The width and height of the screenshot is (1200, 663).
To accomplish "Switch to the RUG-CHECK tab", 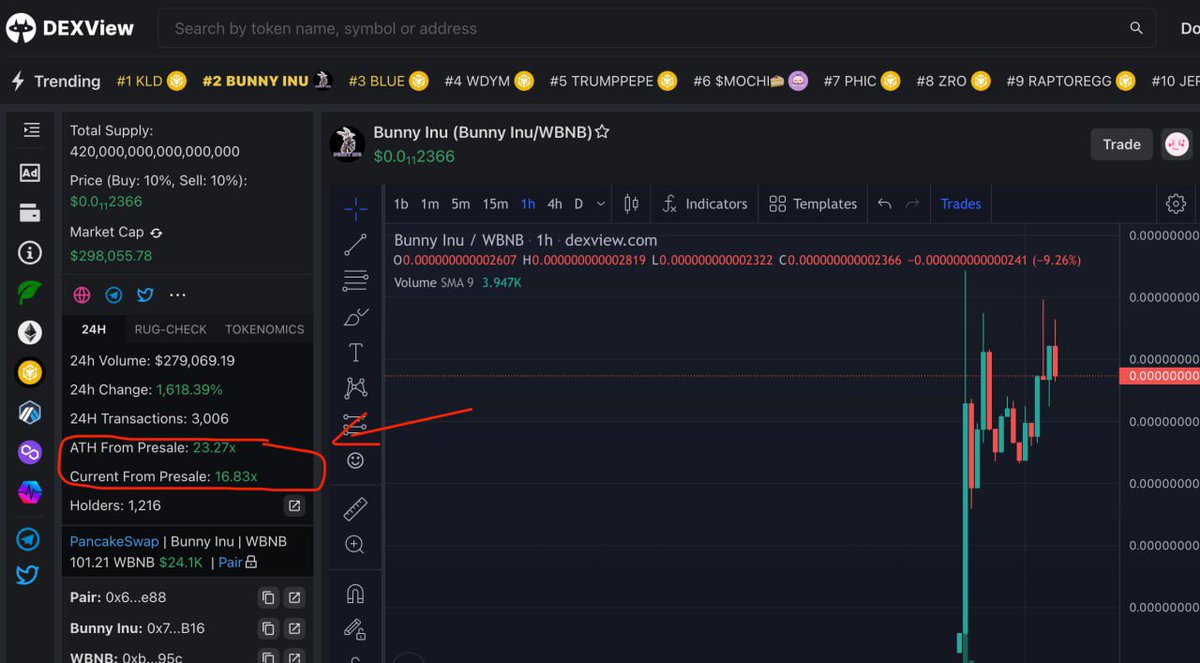I will coord(171,329).
